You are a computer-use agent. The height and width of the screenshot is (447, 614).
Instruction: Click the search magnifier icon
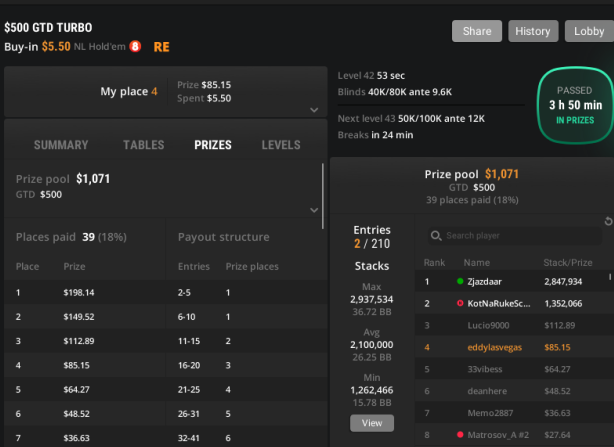point(435,236)
